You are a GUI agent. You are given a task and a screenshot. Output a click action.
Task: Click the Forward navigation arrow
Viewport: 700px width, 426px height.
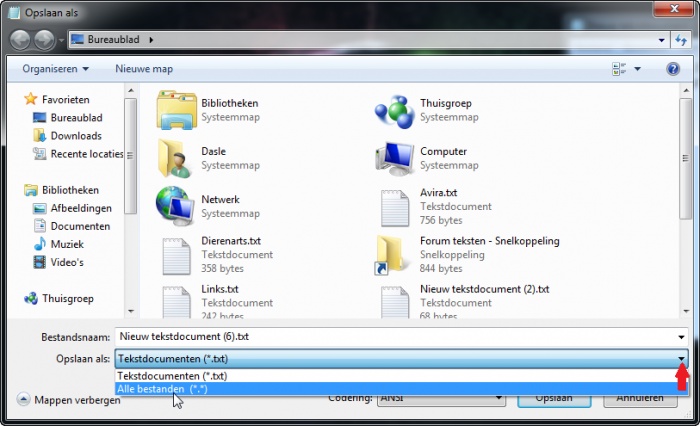(44, 40)
